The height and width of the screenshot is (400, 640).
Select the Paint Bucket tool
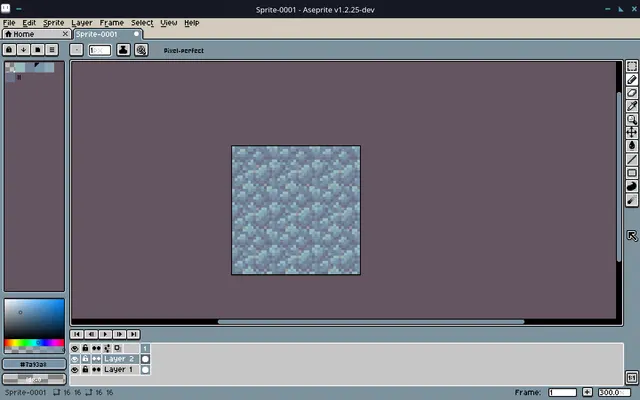coord(631,146)
